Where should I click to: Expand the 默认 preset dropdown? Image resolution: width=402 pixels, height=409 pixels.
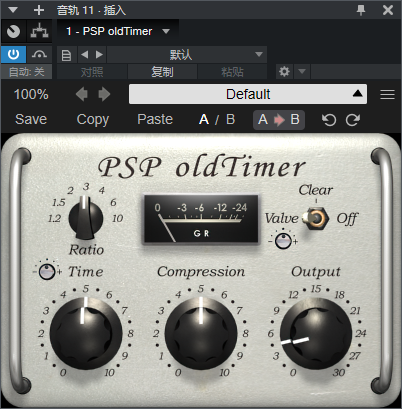point(187,55)
